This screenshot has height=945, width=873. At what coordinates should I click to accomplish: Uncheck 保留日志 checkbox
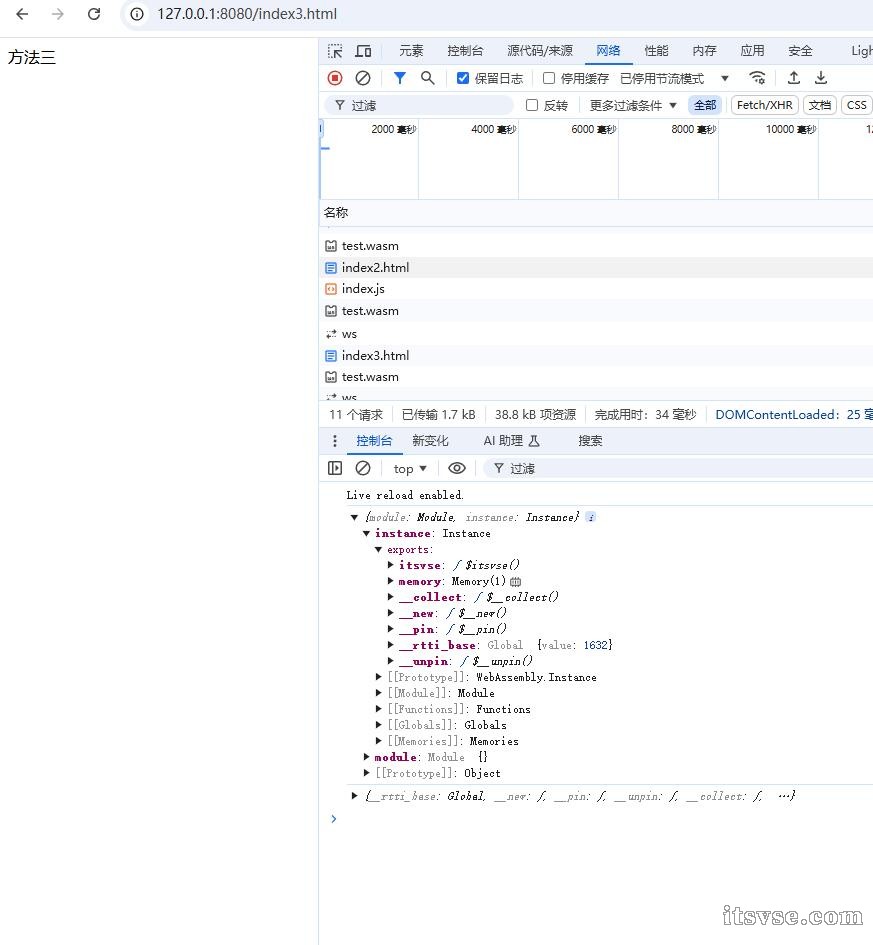463,78
